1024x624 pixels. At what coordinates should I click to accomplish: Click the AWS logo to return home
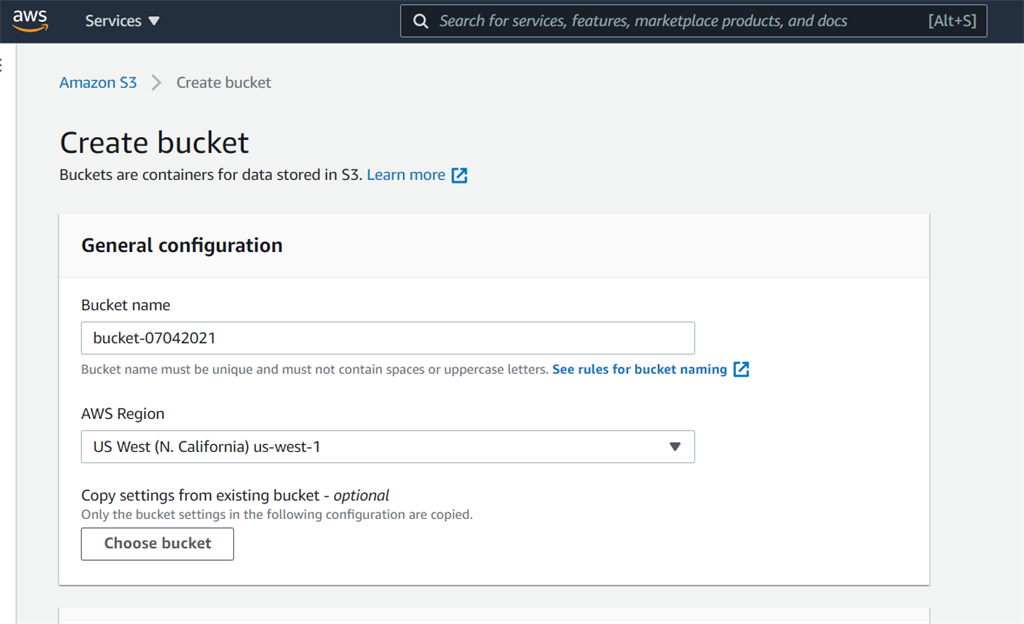(30, 20)
